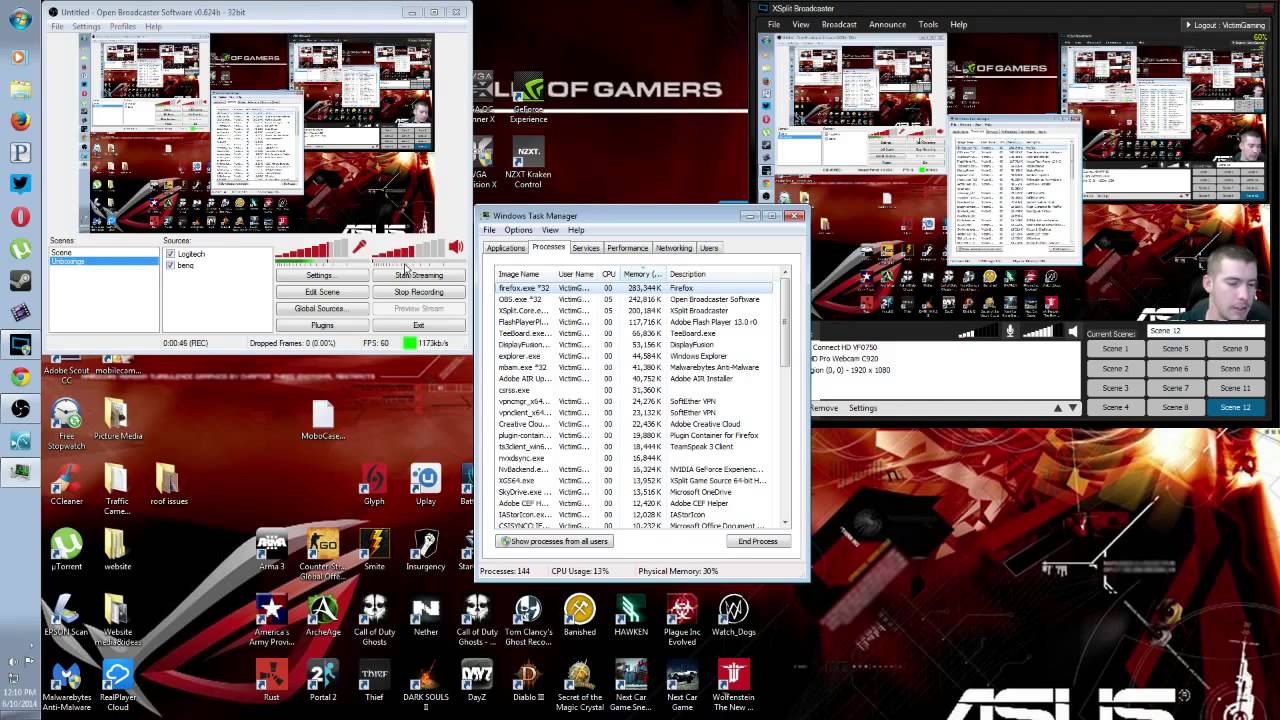The width and height of the screenshot is (1280, 720).
Task: Open the Portal 2 desktop icon
Action: [x=322, y=681]
